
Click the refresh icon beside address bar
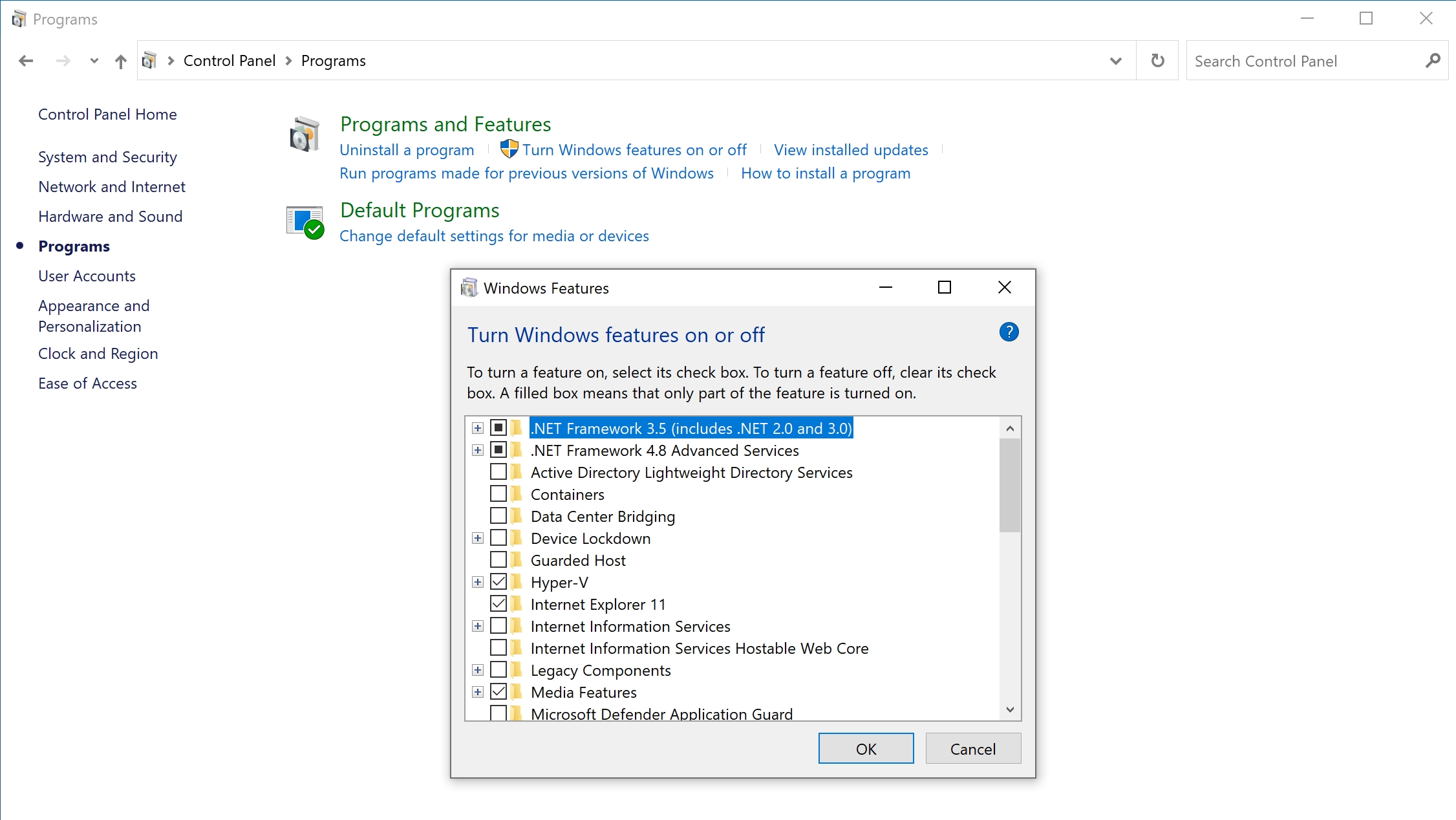[x=1157, y=61]
